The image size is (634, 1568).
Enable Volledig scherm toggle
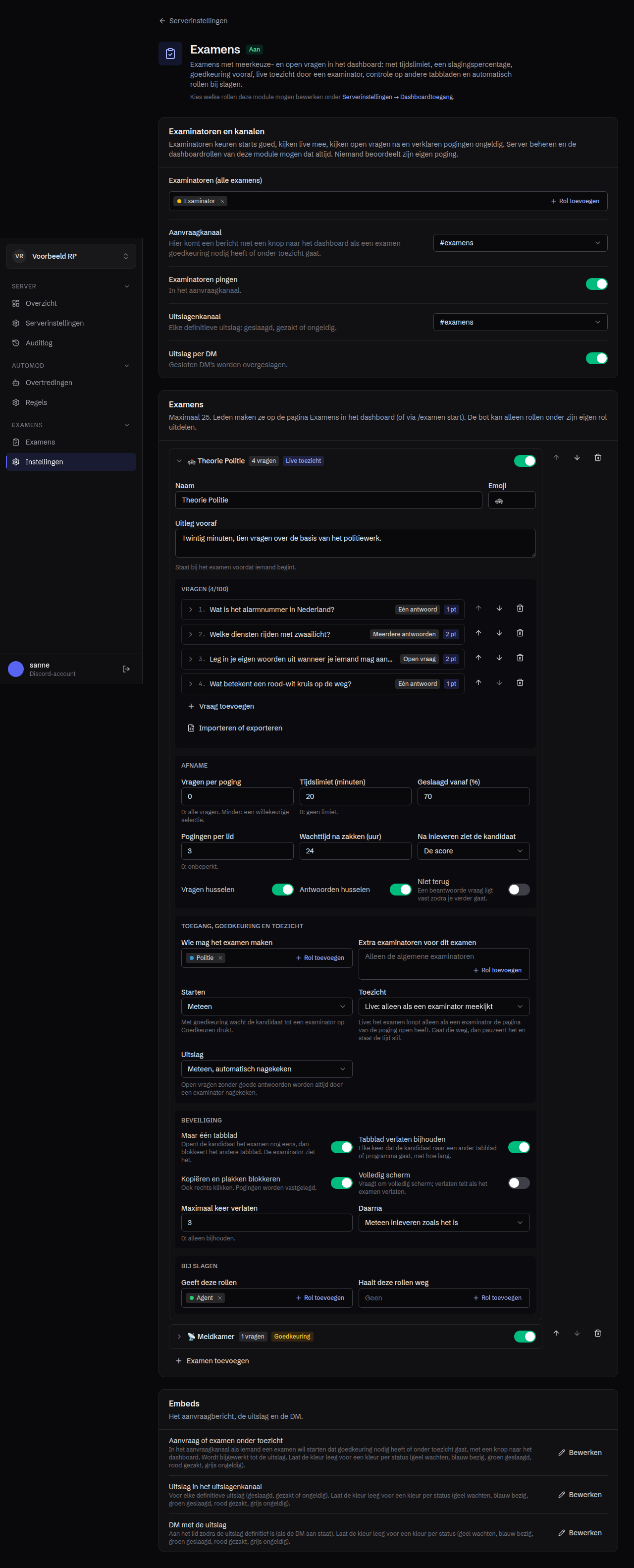[519, 1183]
